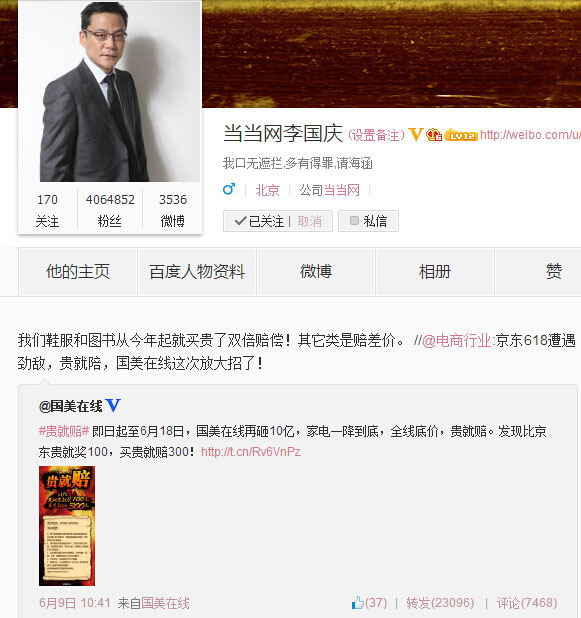Click the private message icon on 私信
This screenshot has height=618, width=581.
pyautogui.click(x=354, y=221)
